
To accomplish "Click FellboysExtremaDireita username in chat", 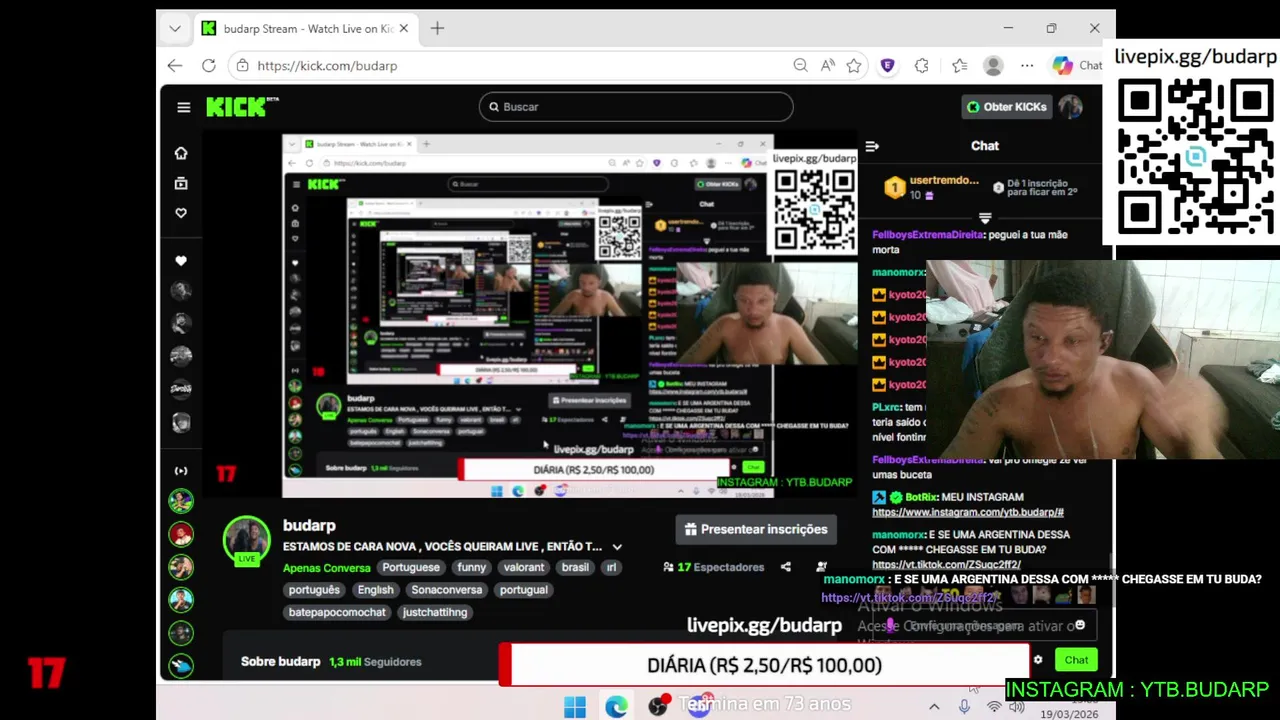I will click(x=928, y=235).
